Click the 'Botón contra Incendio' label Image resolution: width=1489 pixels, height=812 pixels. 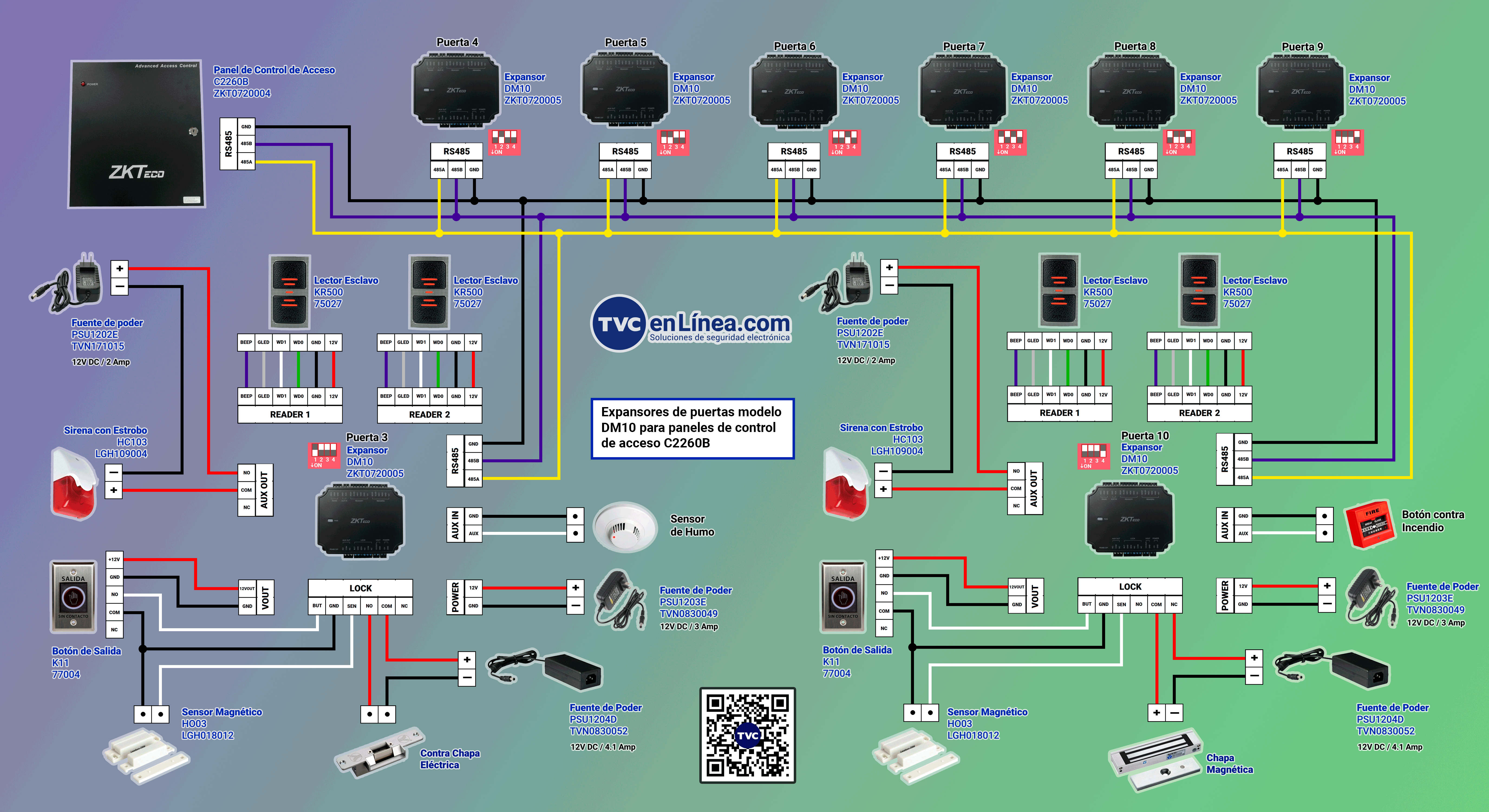point(1433,521)
